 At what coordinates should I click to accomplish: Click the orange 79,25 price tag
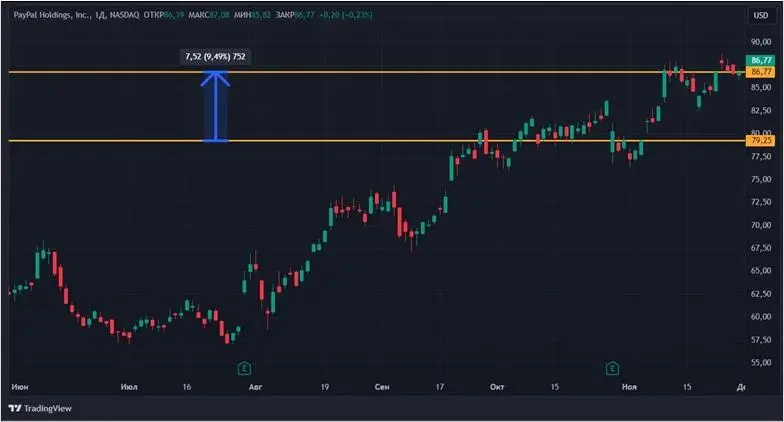pyautogui.click(x=760, y=140)
